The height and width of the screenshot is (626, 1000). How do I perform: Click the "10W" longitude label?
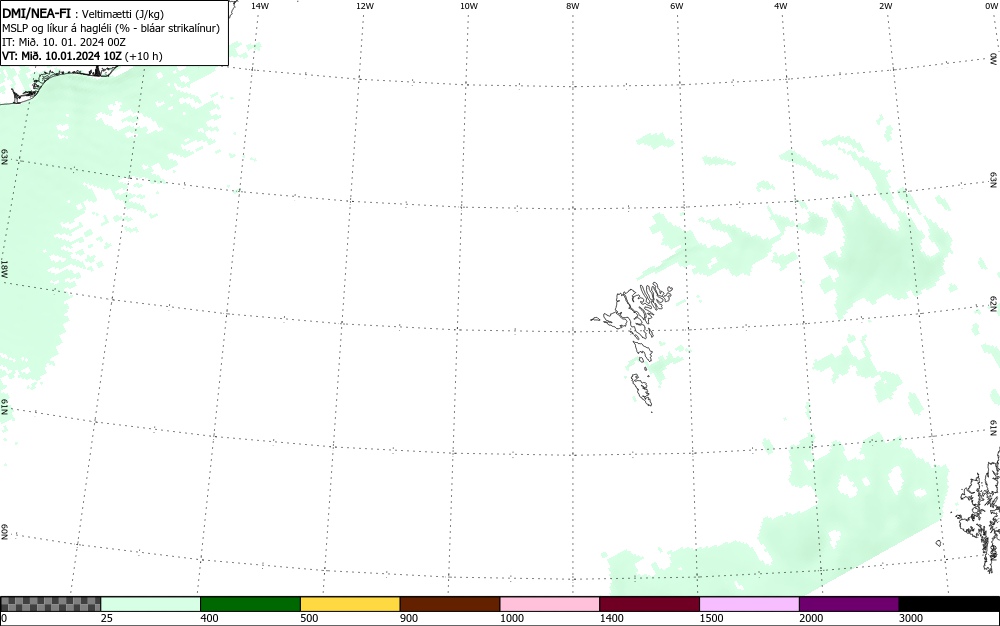pyautogui.click(x=469, y=6)
